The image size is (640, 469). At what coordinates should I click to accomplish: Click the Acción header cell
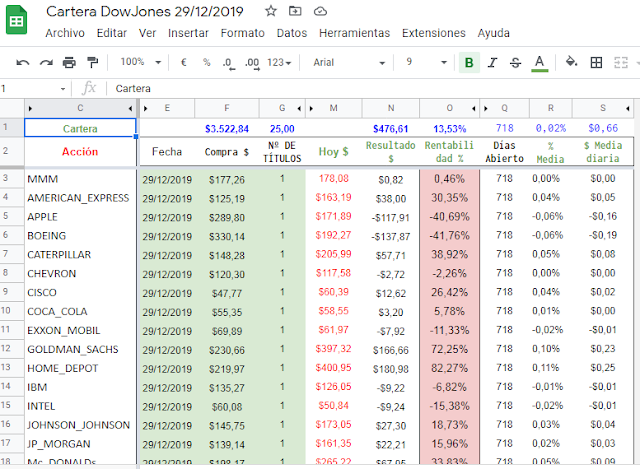[80, 151]
